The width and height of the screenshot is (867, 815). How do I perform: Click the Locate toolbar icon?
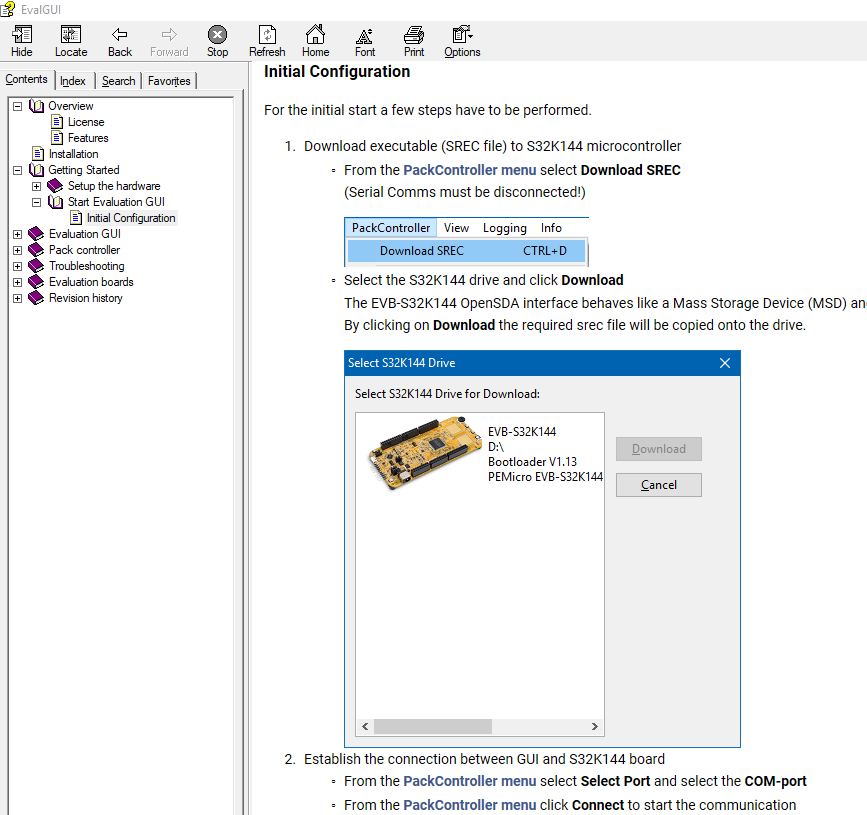(70, 41)
